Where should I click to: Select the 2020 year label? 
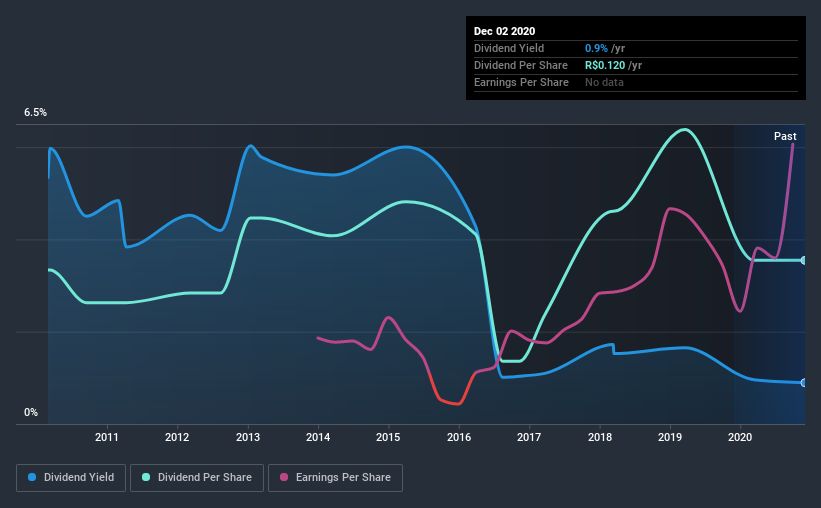coord(740,437)
